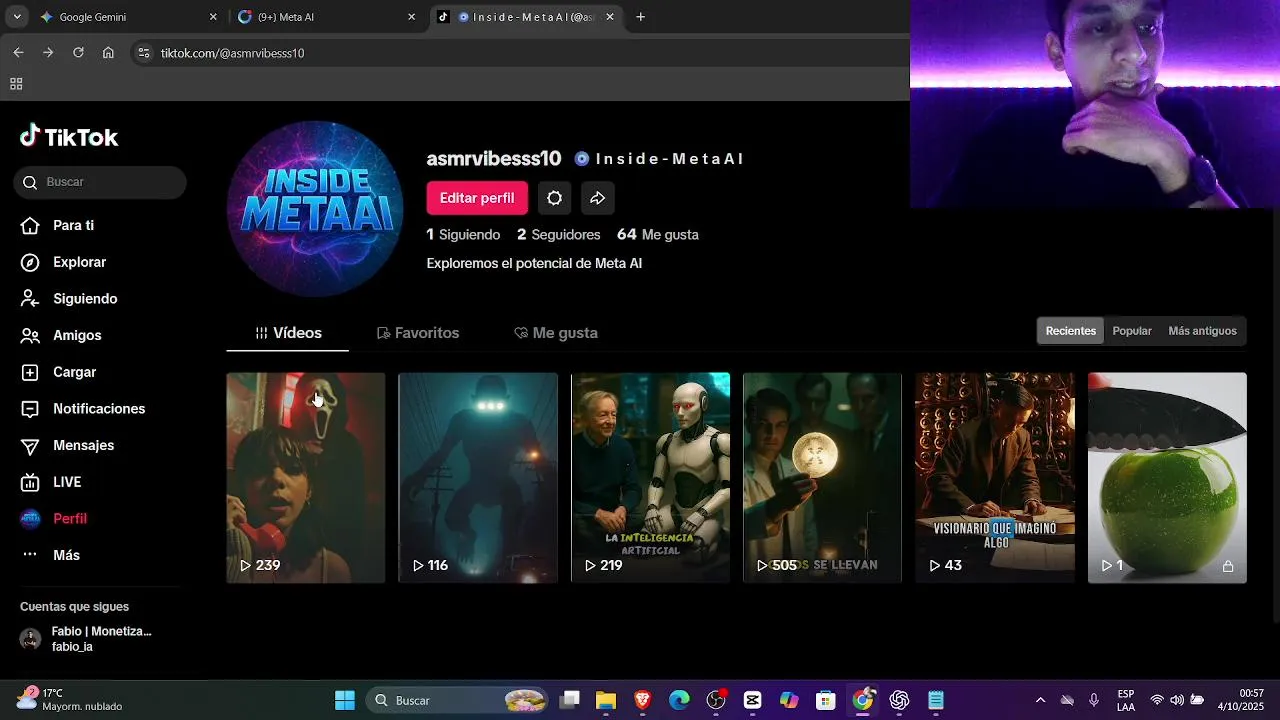Switch to the (9+) Meta AI tab
Screen dimensions: 1280x720
tap(327, 17)
